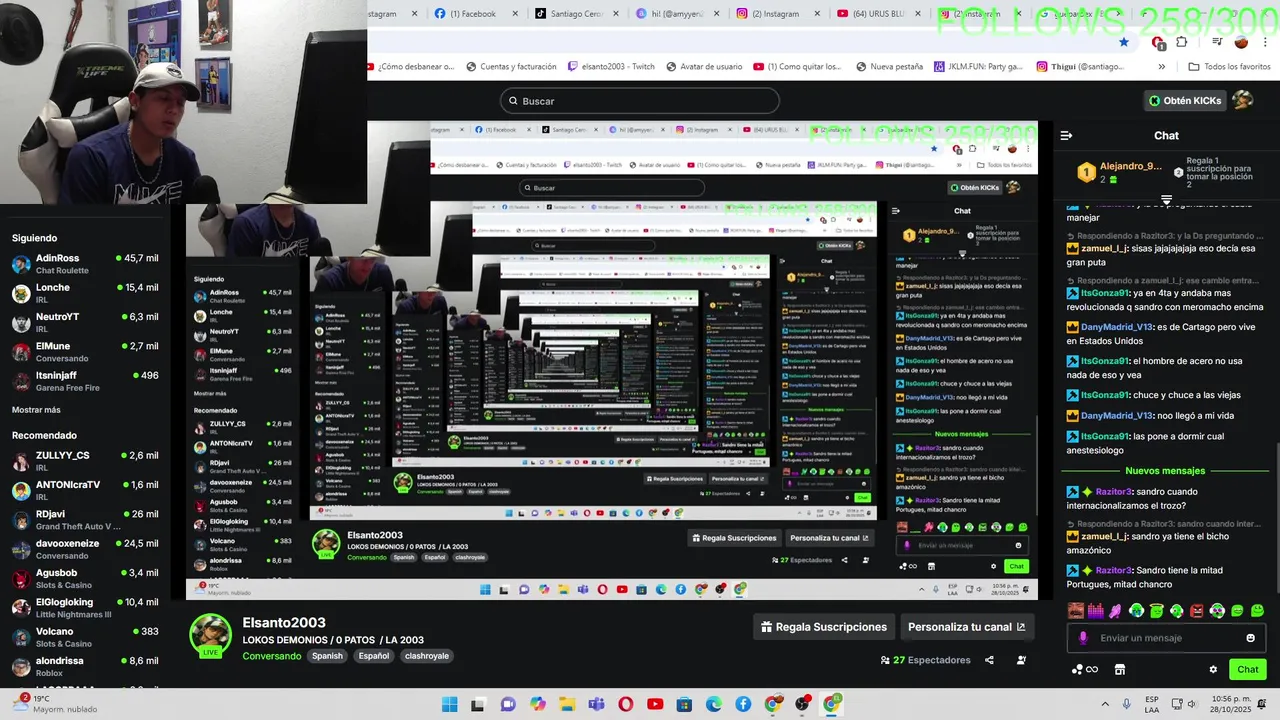
Task: Send the angry red face emote
Action: pos(1197,610)
